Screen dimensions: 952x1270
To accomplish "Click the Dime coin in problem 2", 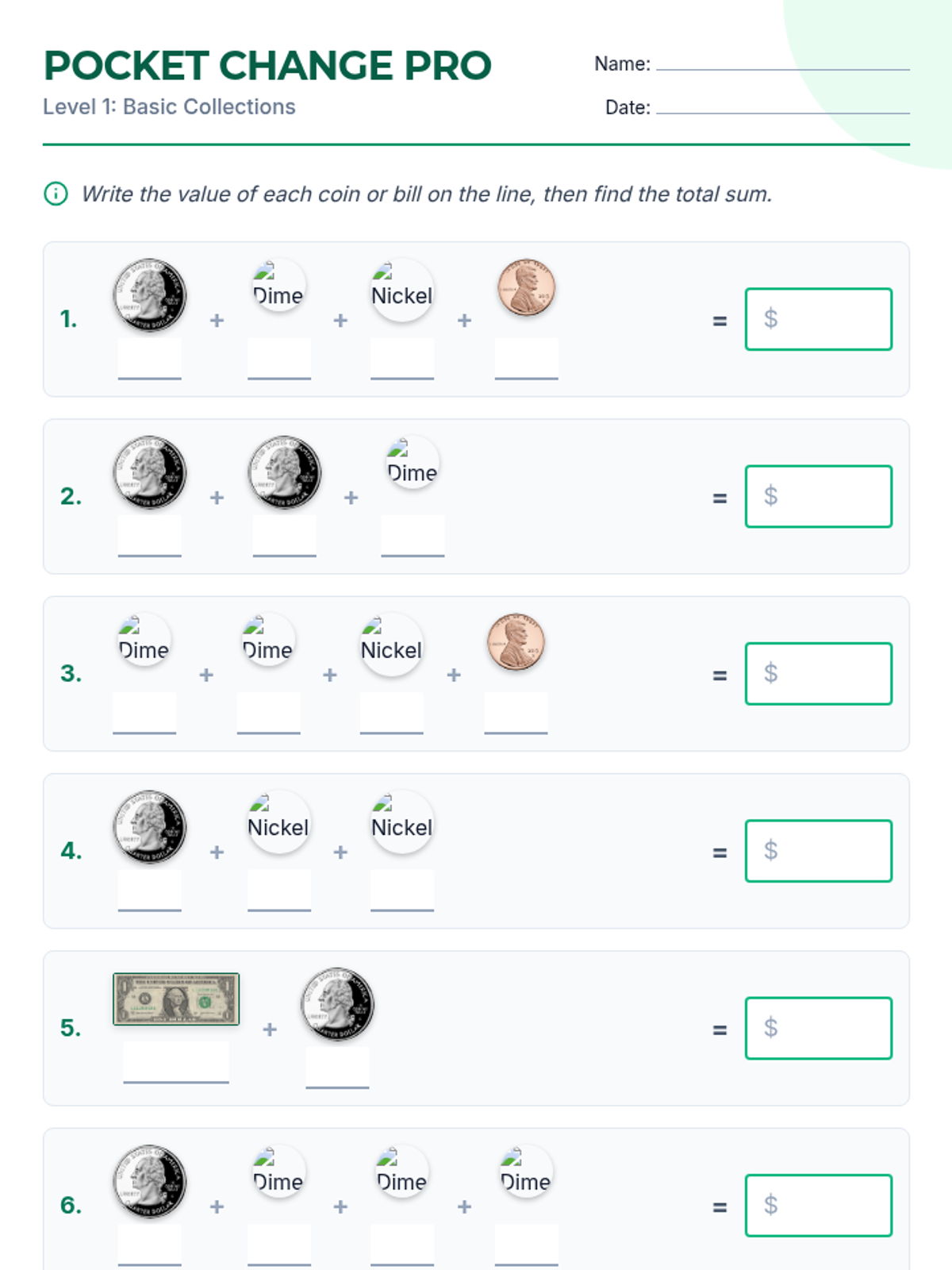I will (413, 464).
